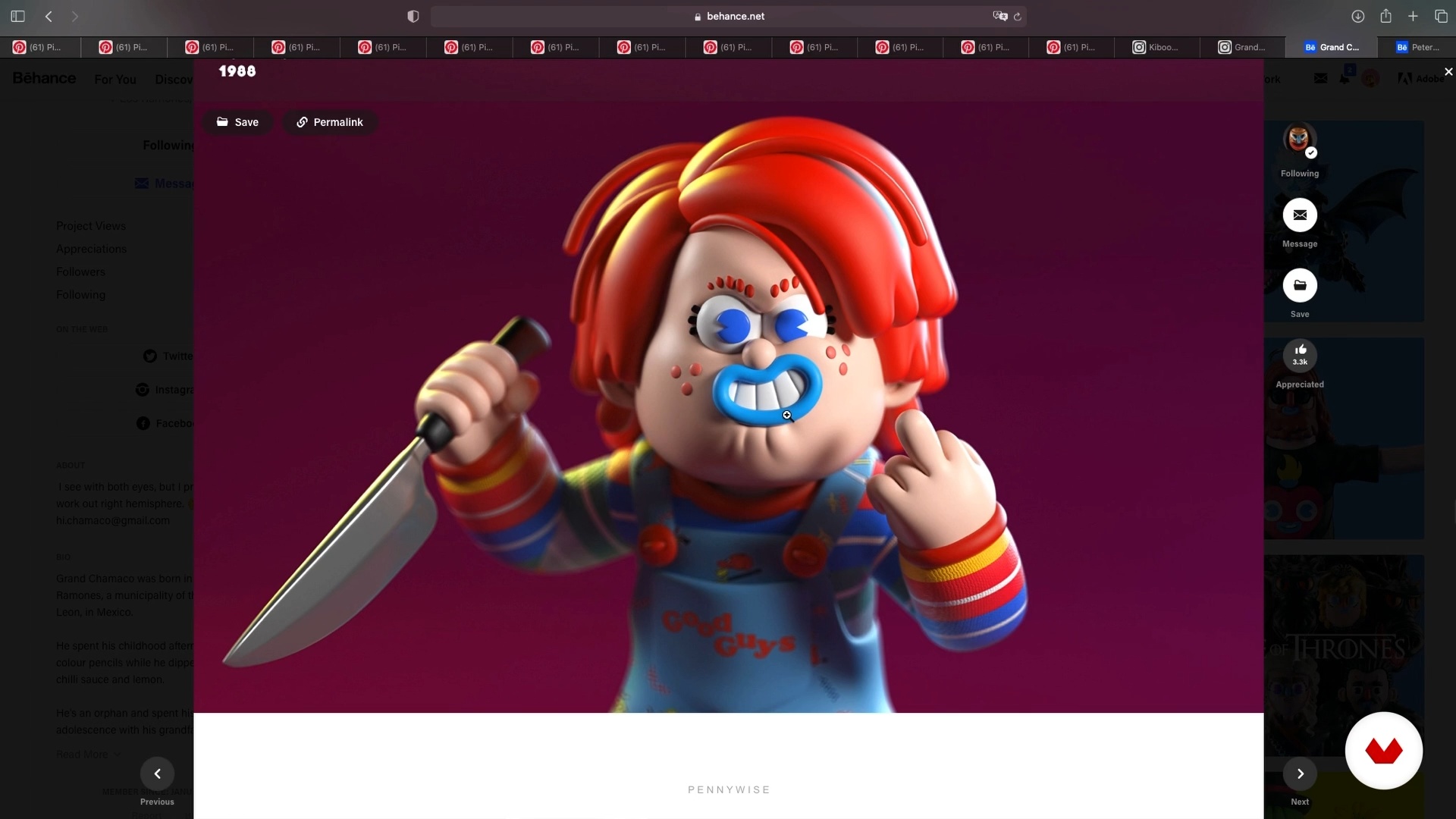Switch to the Grand... Instagram tab

tap(1242, 47)
